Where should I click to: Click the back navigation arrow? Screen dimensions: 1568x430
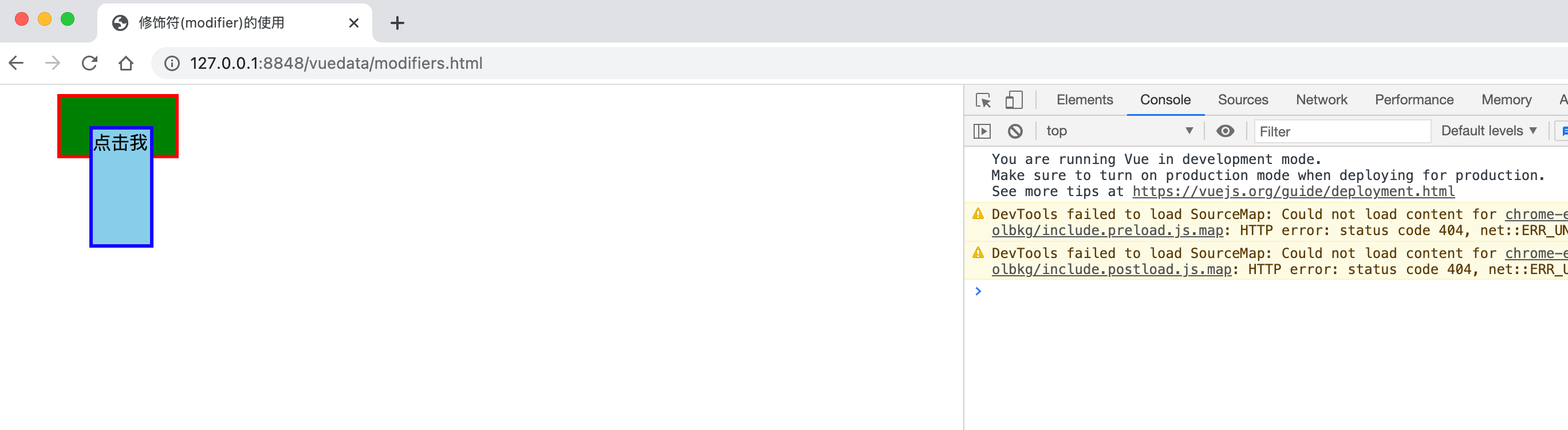click(17, 63)
